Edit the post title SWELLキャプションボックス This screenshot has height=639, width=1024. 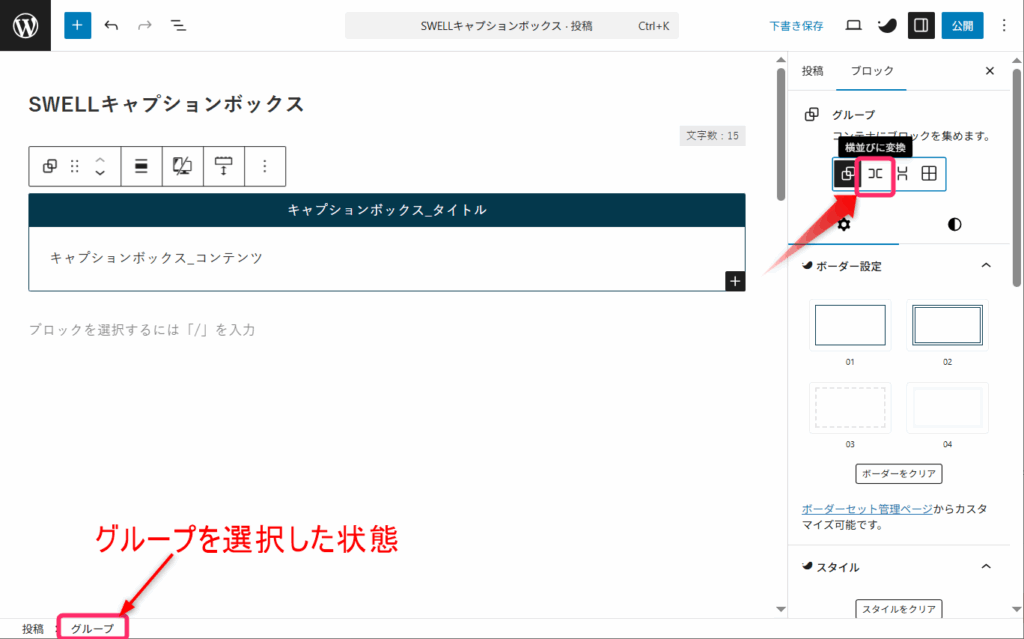pyautogui.click(x=167, y=104)
